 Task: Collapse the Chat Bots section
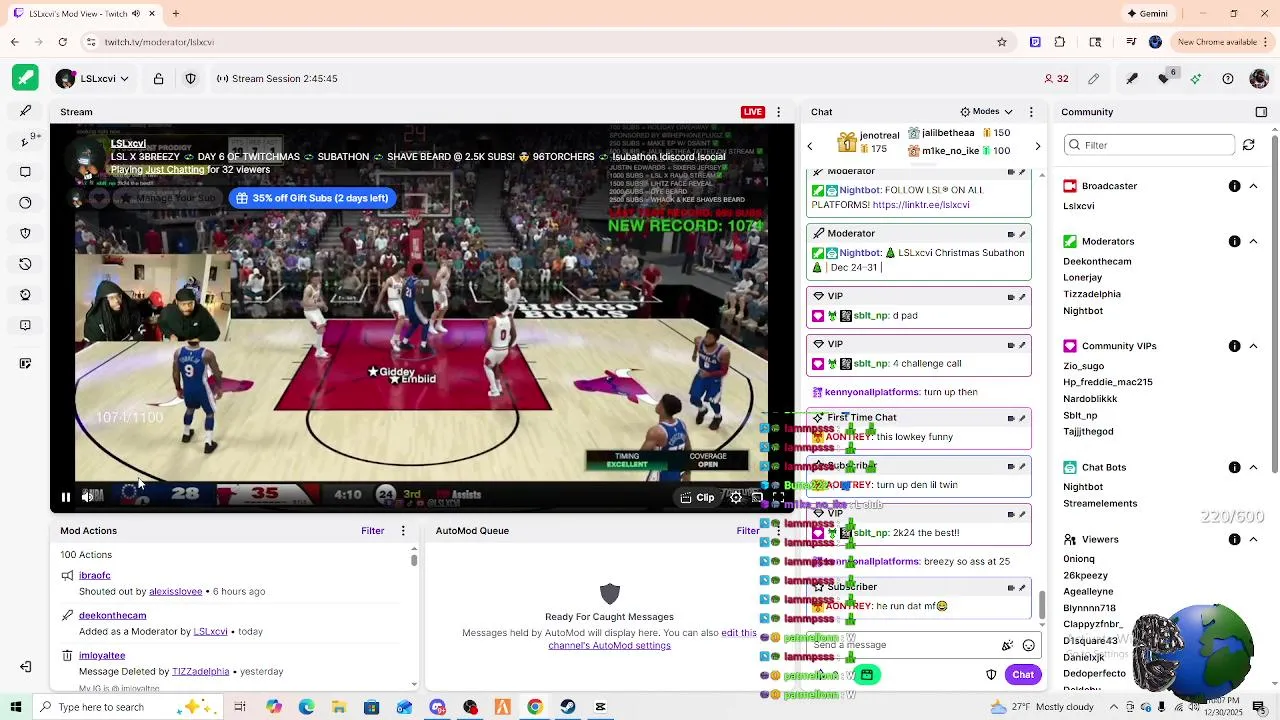click(1253, 467)
